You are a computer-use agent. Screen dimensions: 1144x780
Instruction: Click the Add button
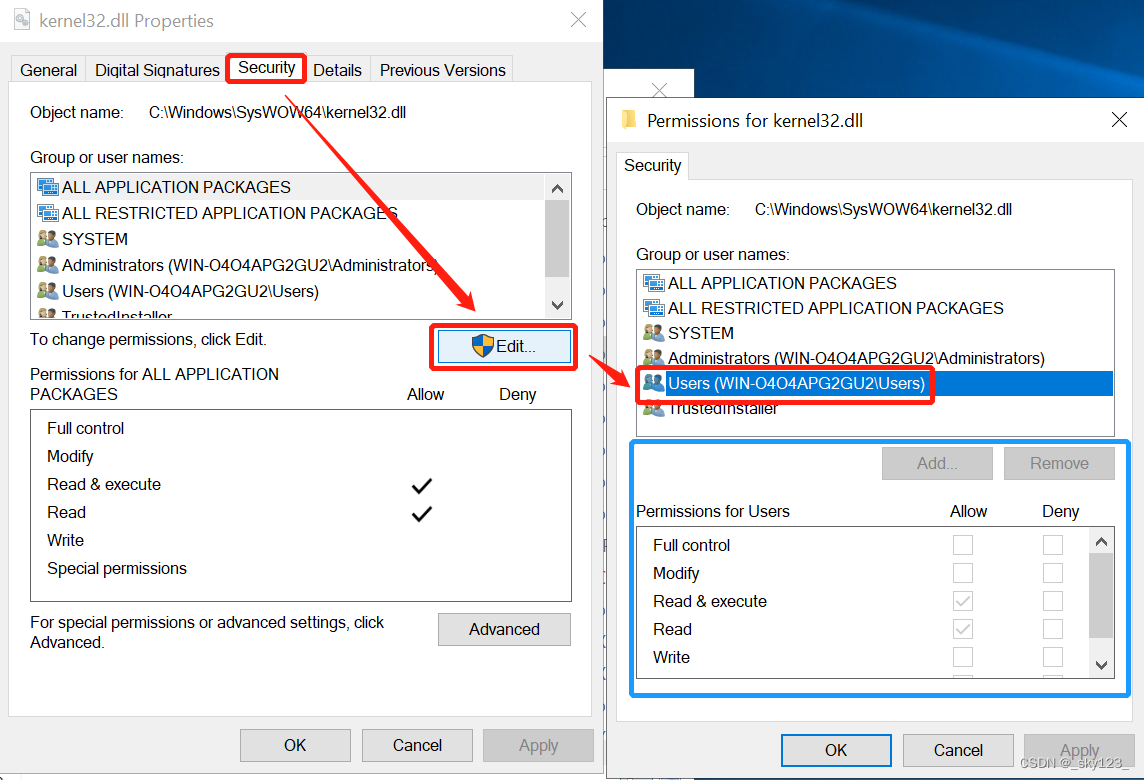(x=936, y=463)
